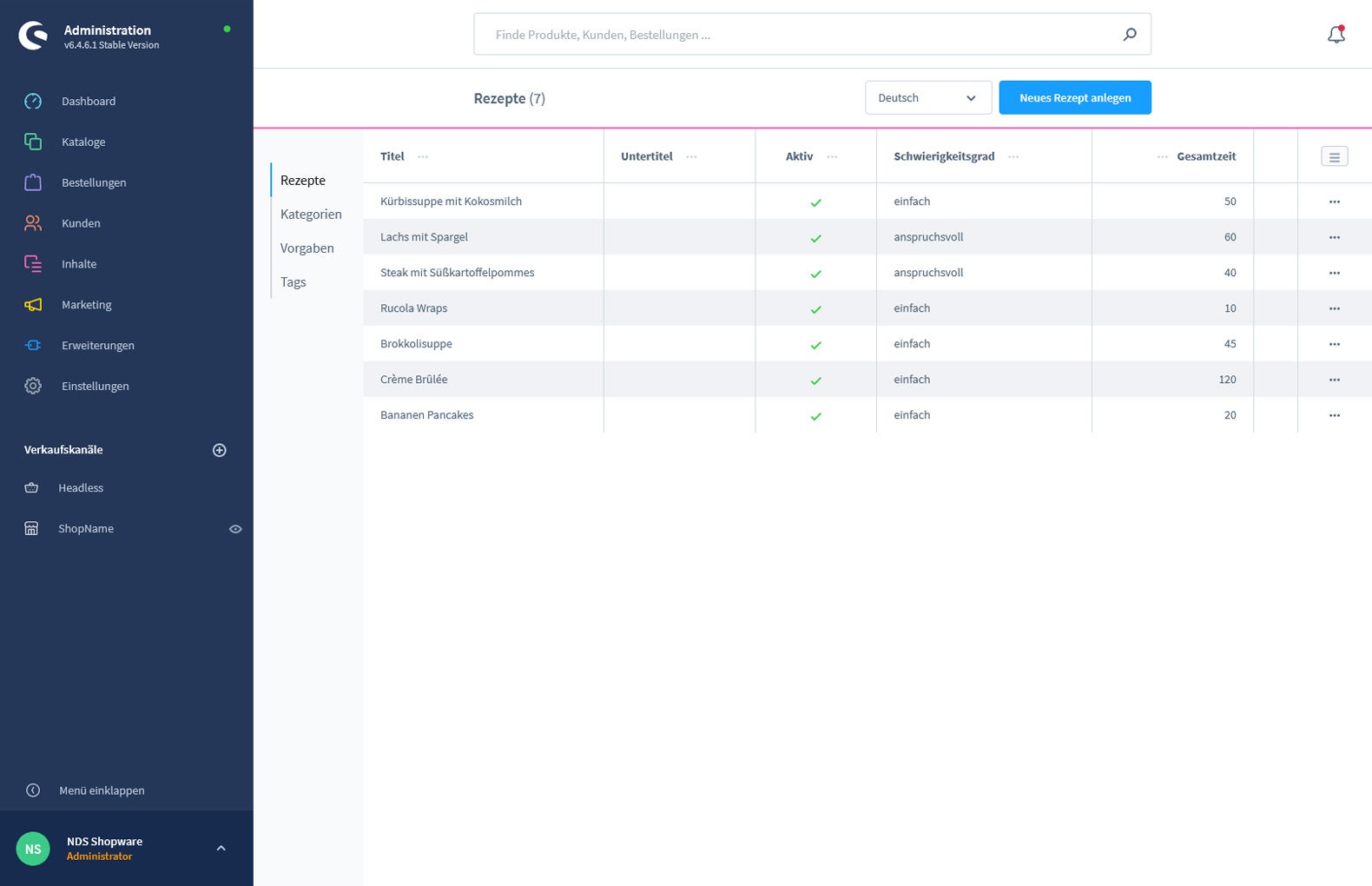The width and height of the screenshot is (1372, 886).
Task: Open the Lachs mit Spargel recipe
Action: coord(424,236)
